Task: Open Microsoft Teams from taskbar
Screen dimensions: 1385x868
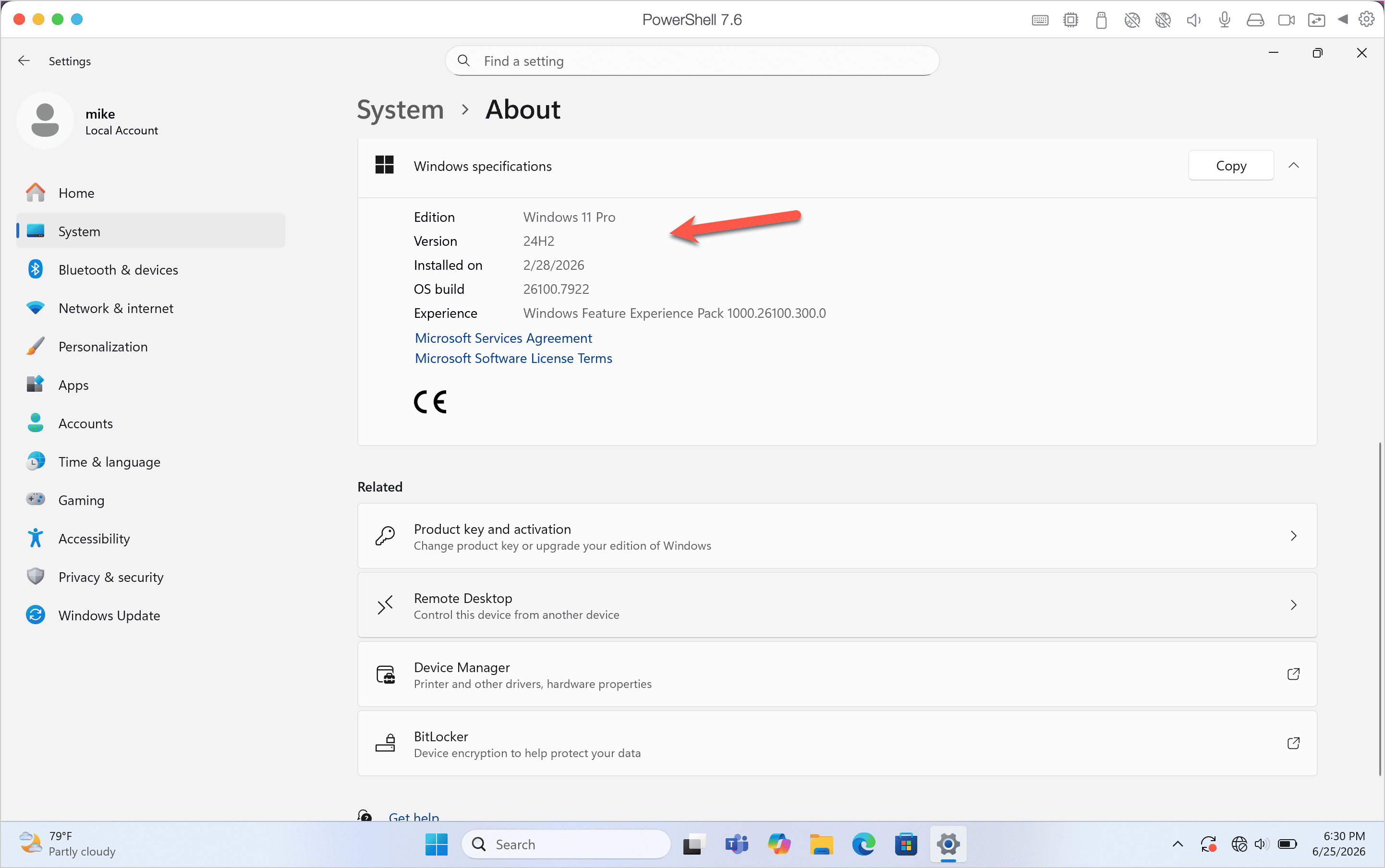Action: coord(736,844)
